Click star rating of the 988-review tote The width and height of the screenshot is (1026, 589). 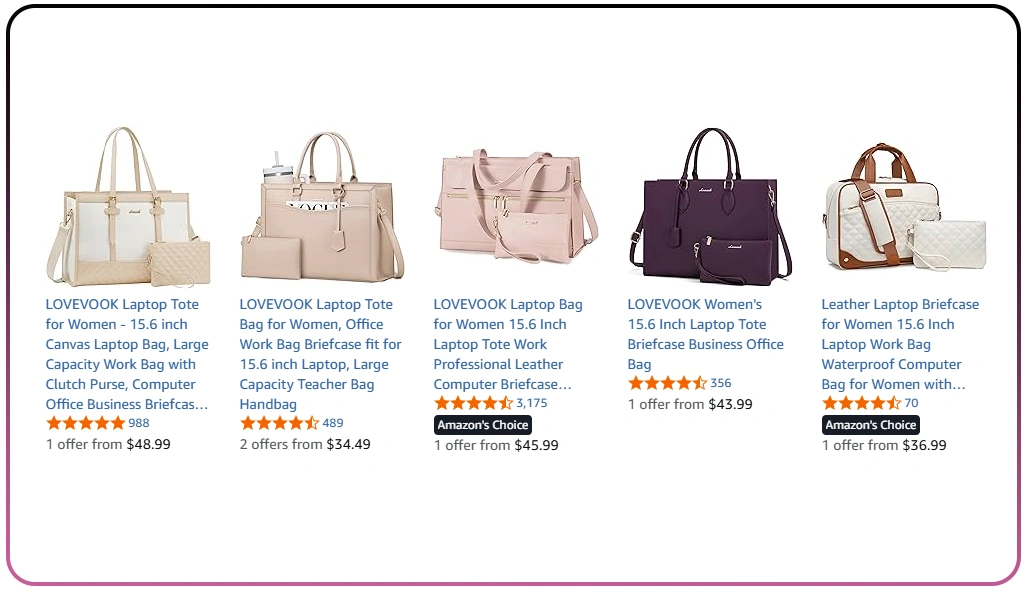pyautogui.click(x=85, y=423)
